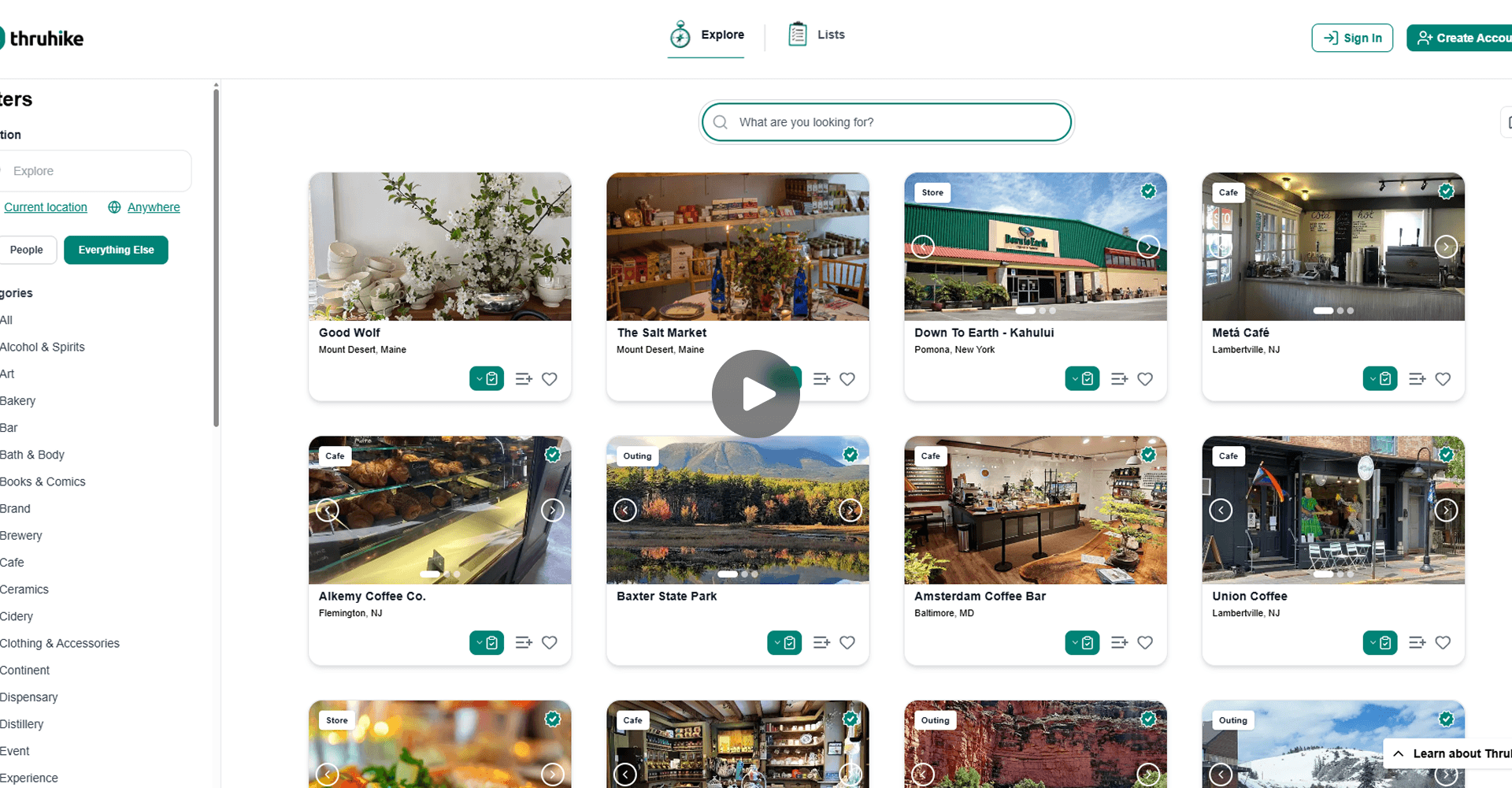Expand the Learn about Thruhike panel
This screenshot has height=788, width=1512.
1448,753
